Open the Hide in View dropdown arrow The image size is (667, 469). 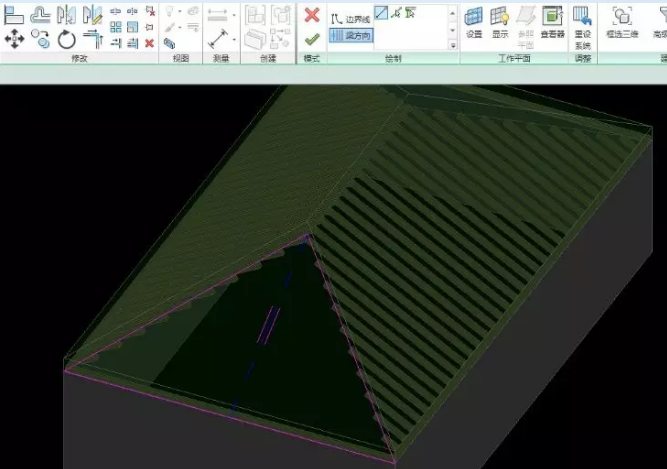[x=180, y=11]
